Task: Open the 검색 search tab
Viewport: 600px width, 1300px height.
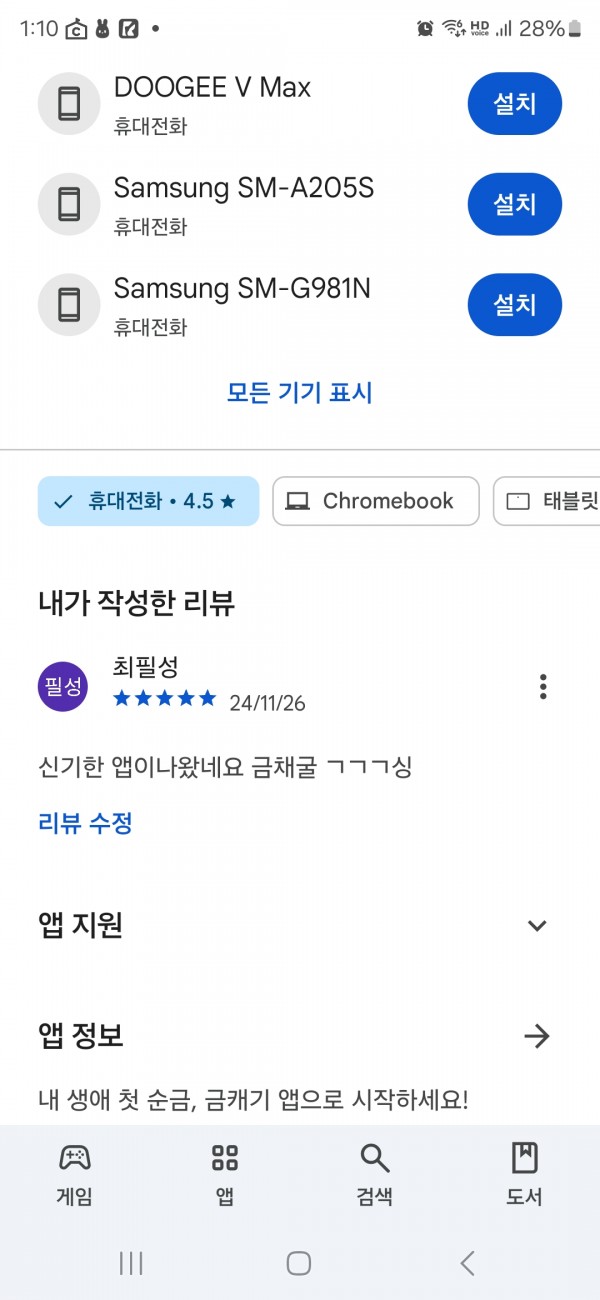Action: (374, 1175)
